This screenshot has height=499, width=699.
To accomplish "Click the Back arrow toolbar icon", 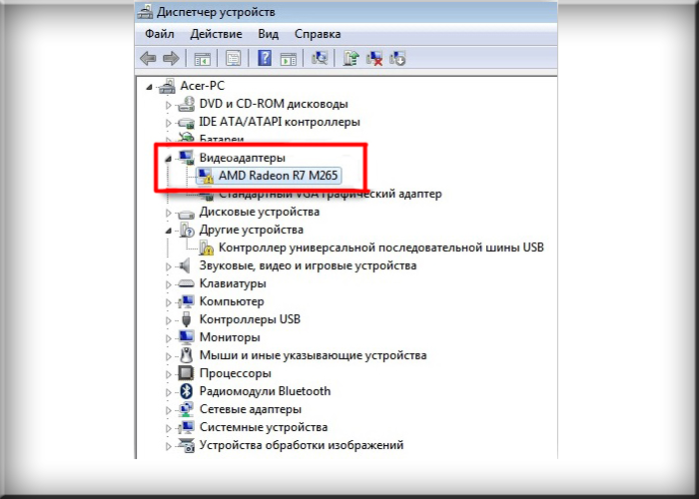I will click(148, 58).
